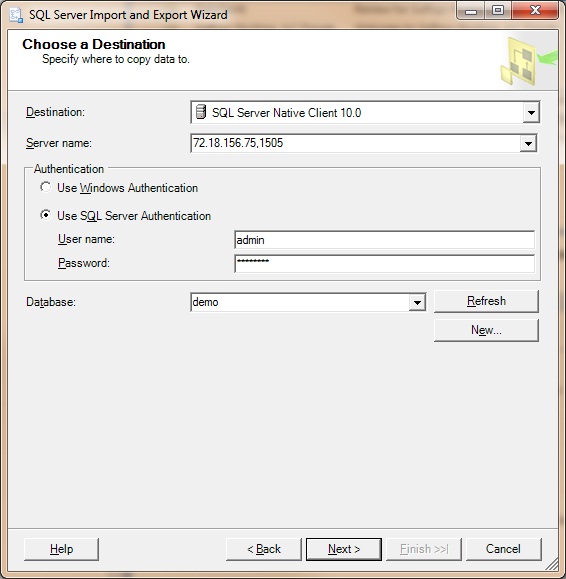Image resolution: width=566 pixels, height=579 pixels.
Task: Click the New... database button
Action: point(486,330)
